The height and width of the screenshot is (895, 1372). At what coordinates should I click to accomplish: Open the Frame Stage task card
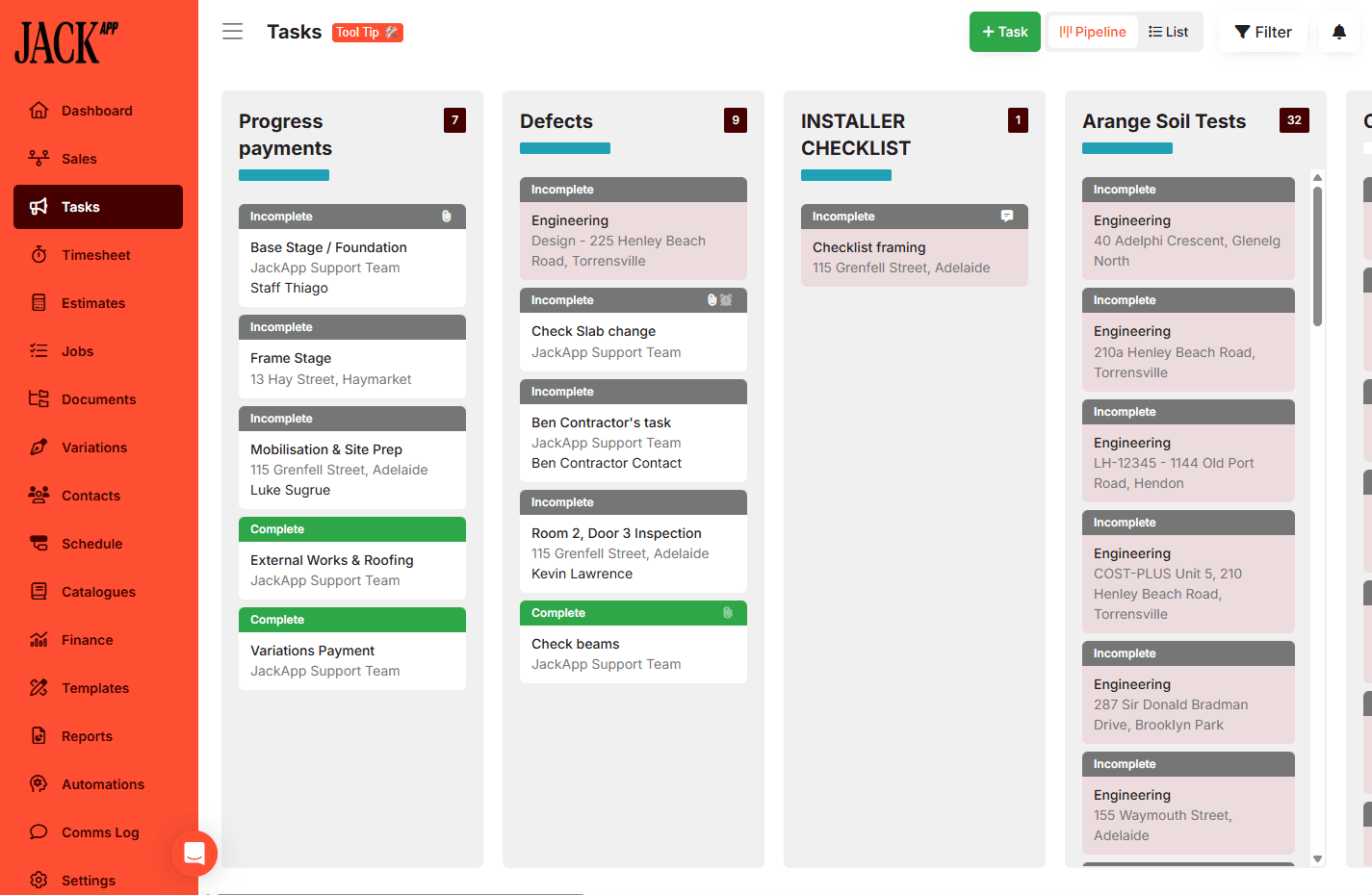pyautogui.click(x=352, y=369)
